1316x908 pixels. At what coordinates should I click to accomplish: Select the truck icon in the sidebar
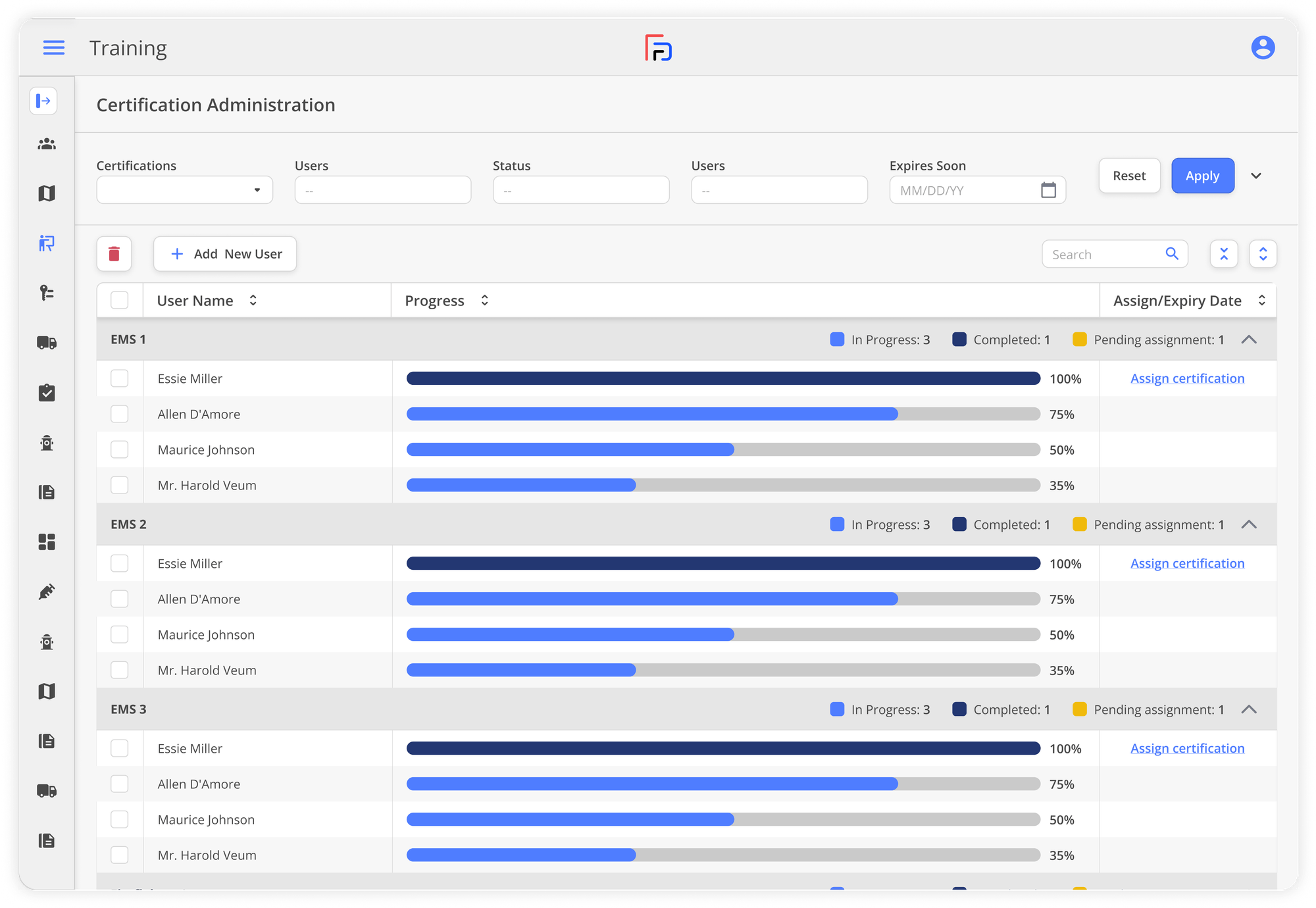(x=46, y=342)
